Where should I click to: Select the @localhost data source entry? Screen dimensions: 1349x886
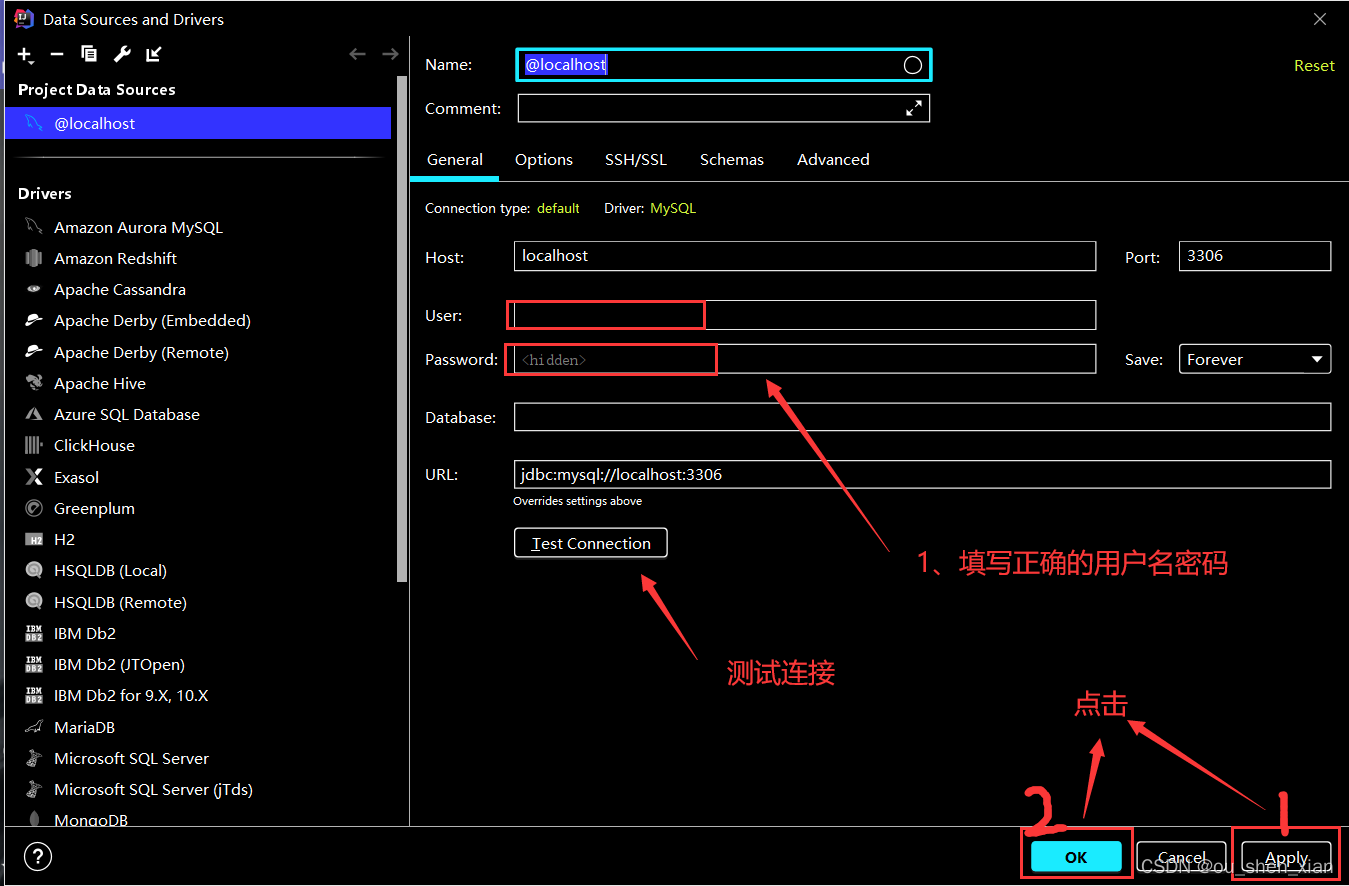tap(198, 123)
